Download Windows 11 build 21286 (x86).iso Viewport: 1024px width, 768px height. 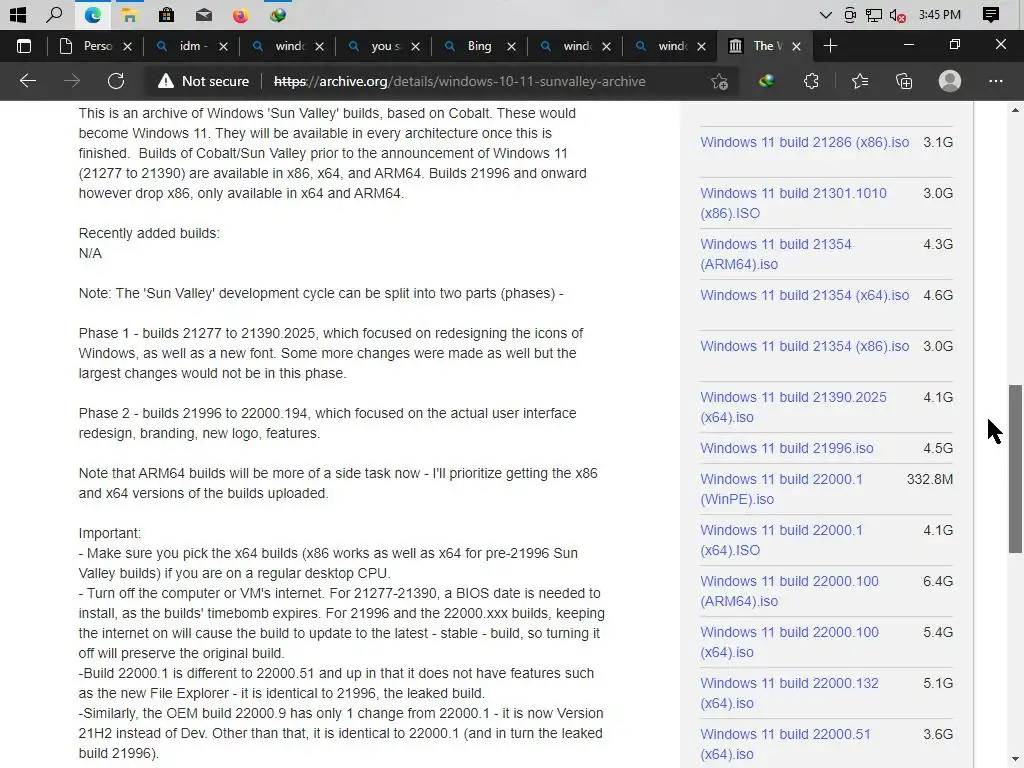coord(805,142)
